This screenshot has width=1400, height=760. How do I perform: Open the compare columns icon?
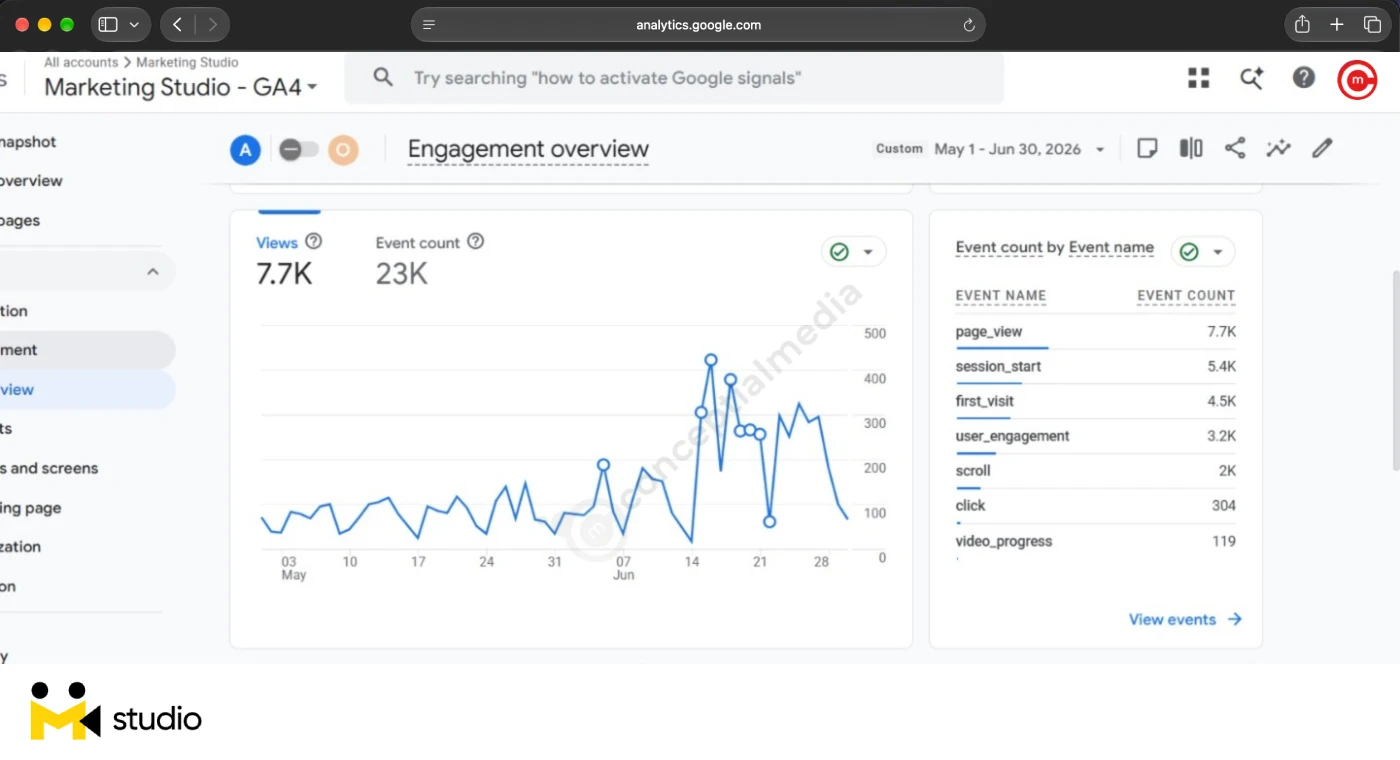1191,149
